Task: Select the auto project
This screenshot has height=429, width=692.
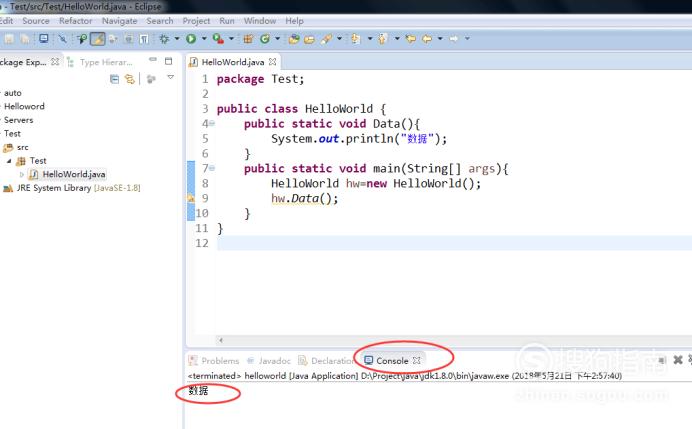Action: tap(13, 93)
